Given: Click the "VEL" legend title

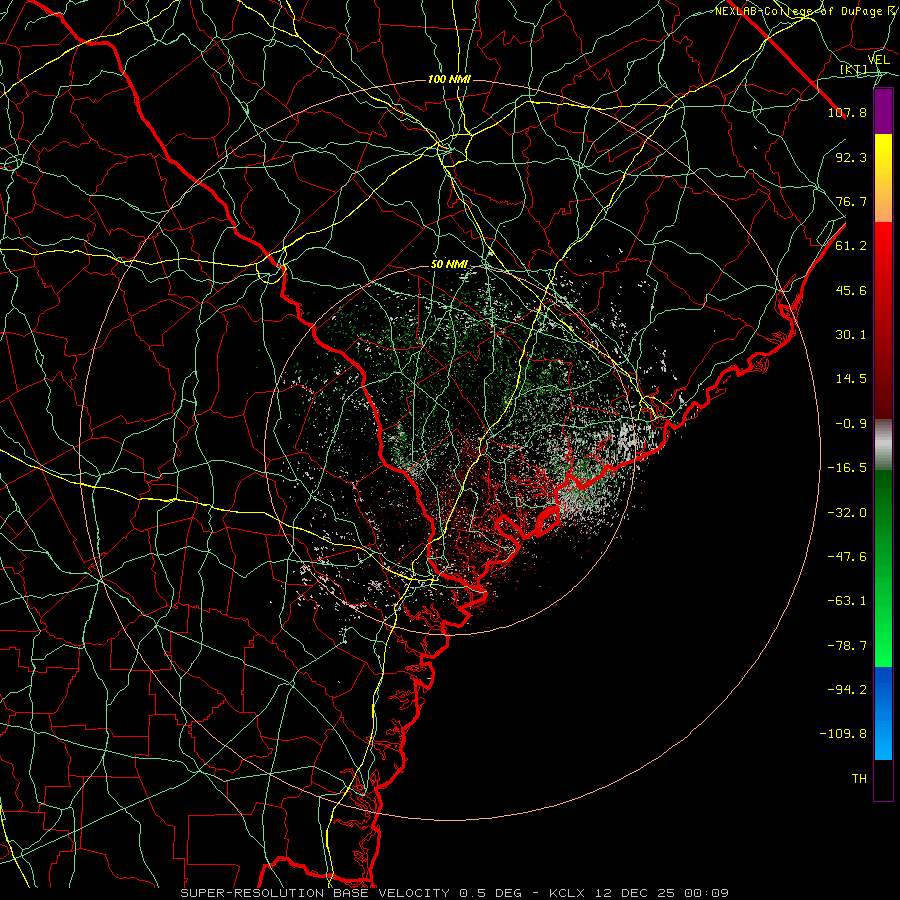Looking at the screenshot, I should click(x=879, y=60).
